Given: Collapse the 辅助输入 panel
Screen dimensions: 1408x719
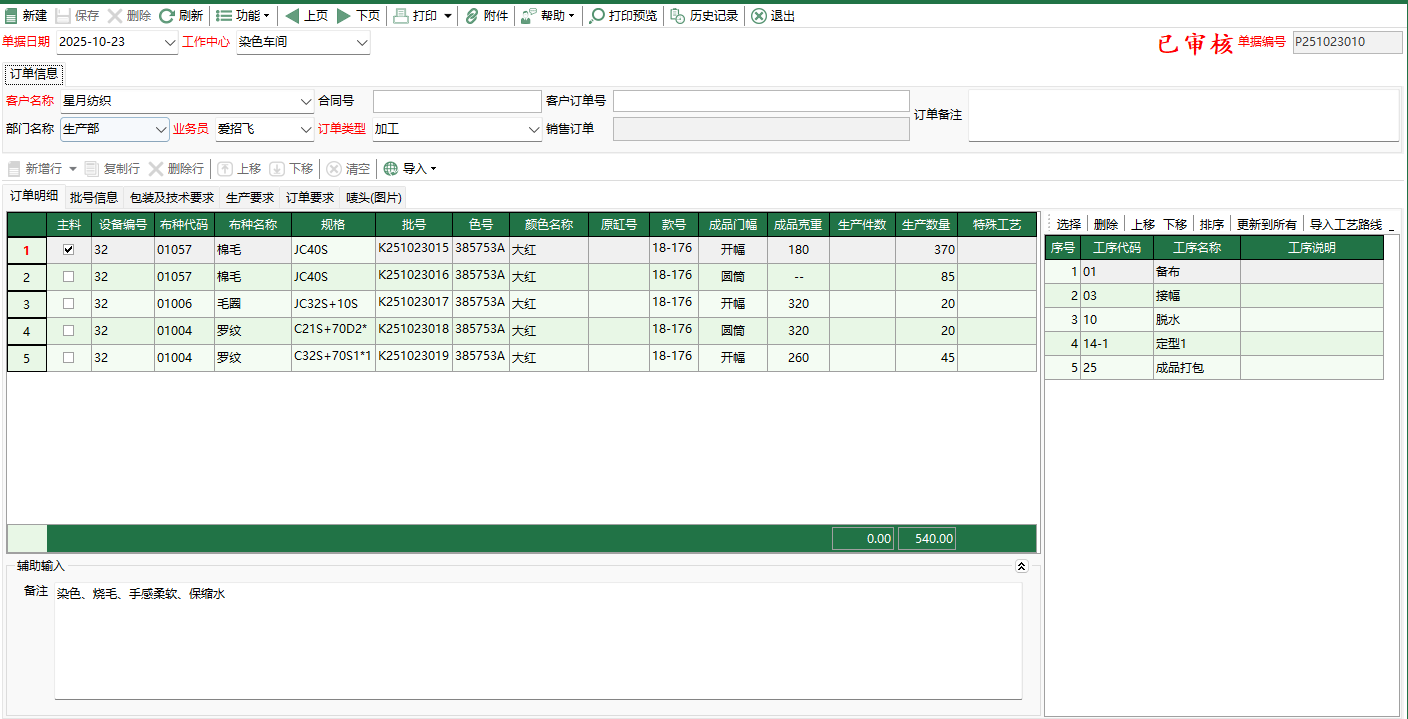Looking at the screenshot, I should (1021, 566).
